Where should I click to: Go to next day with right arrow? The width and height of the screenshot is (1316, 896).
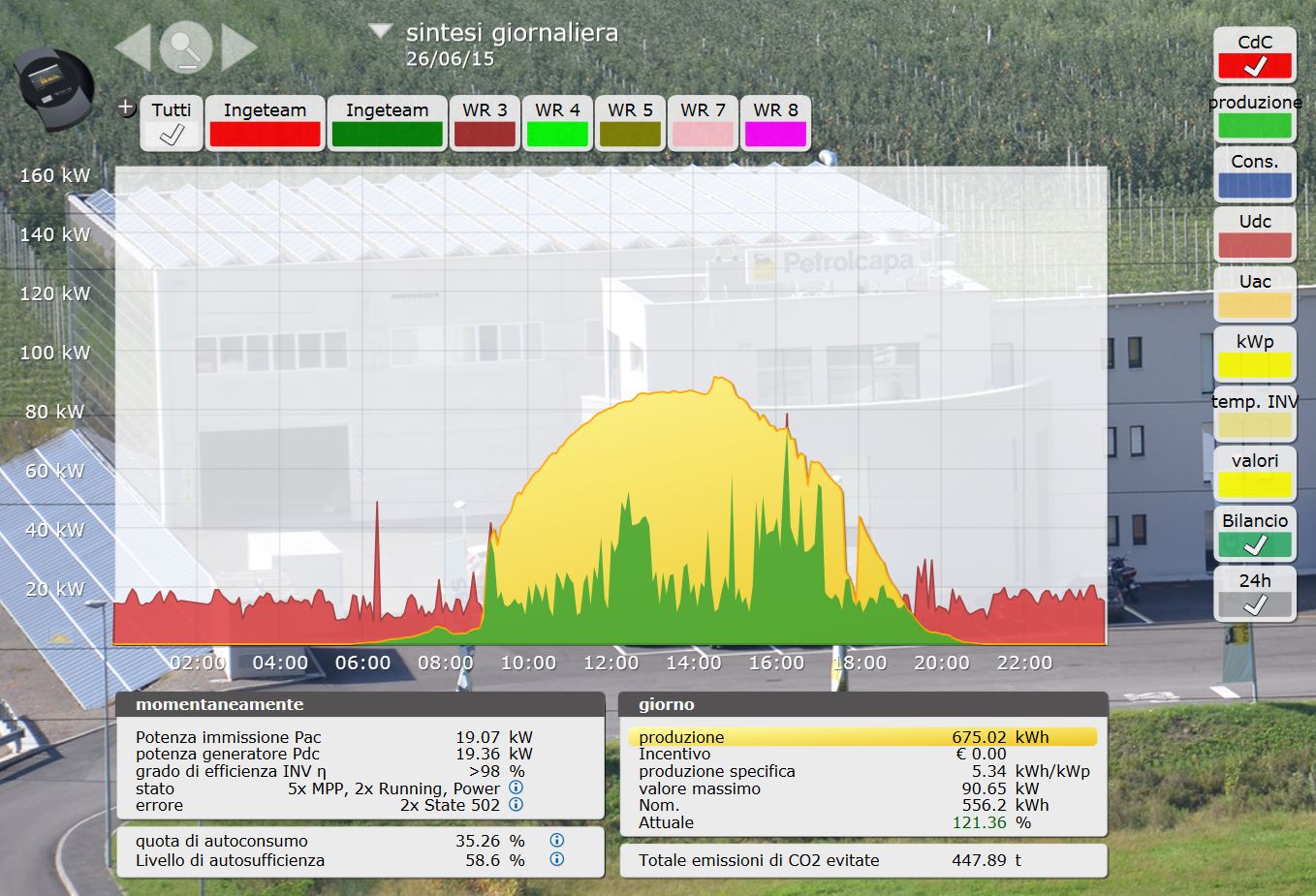tap(238, 46)
